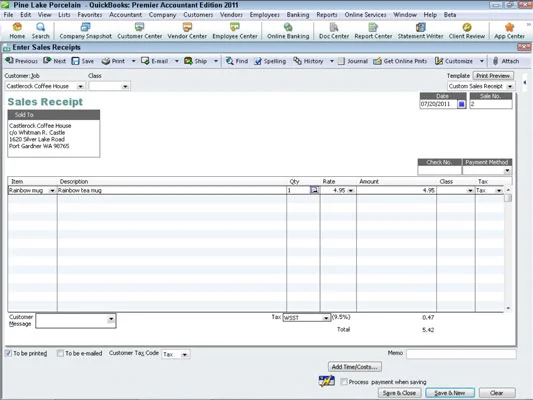Click the Find toolbar icon
The width and height of the screenshot is (533, 400).
237,61
